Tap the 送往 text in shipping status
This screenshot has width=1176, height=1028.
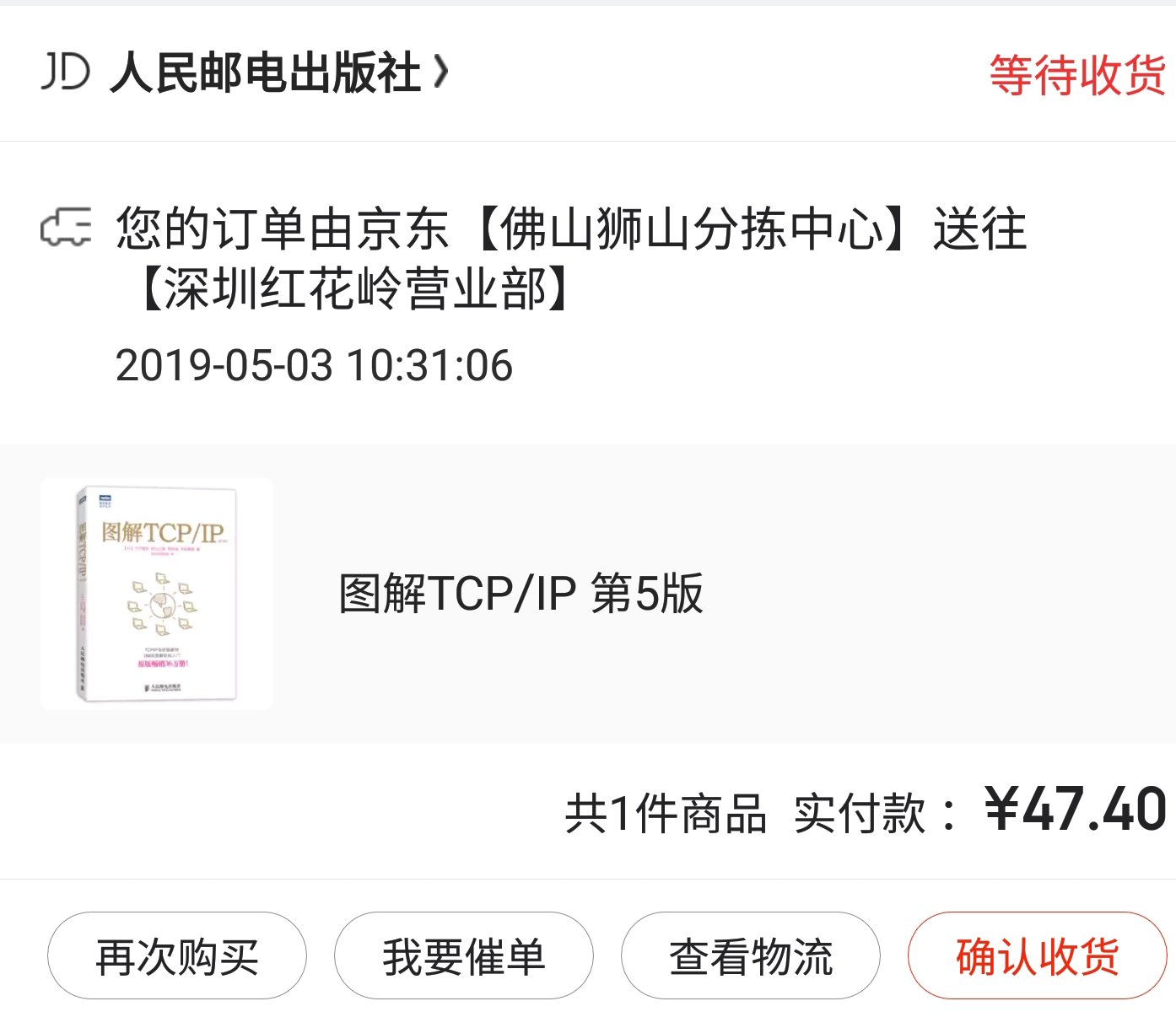979,229
